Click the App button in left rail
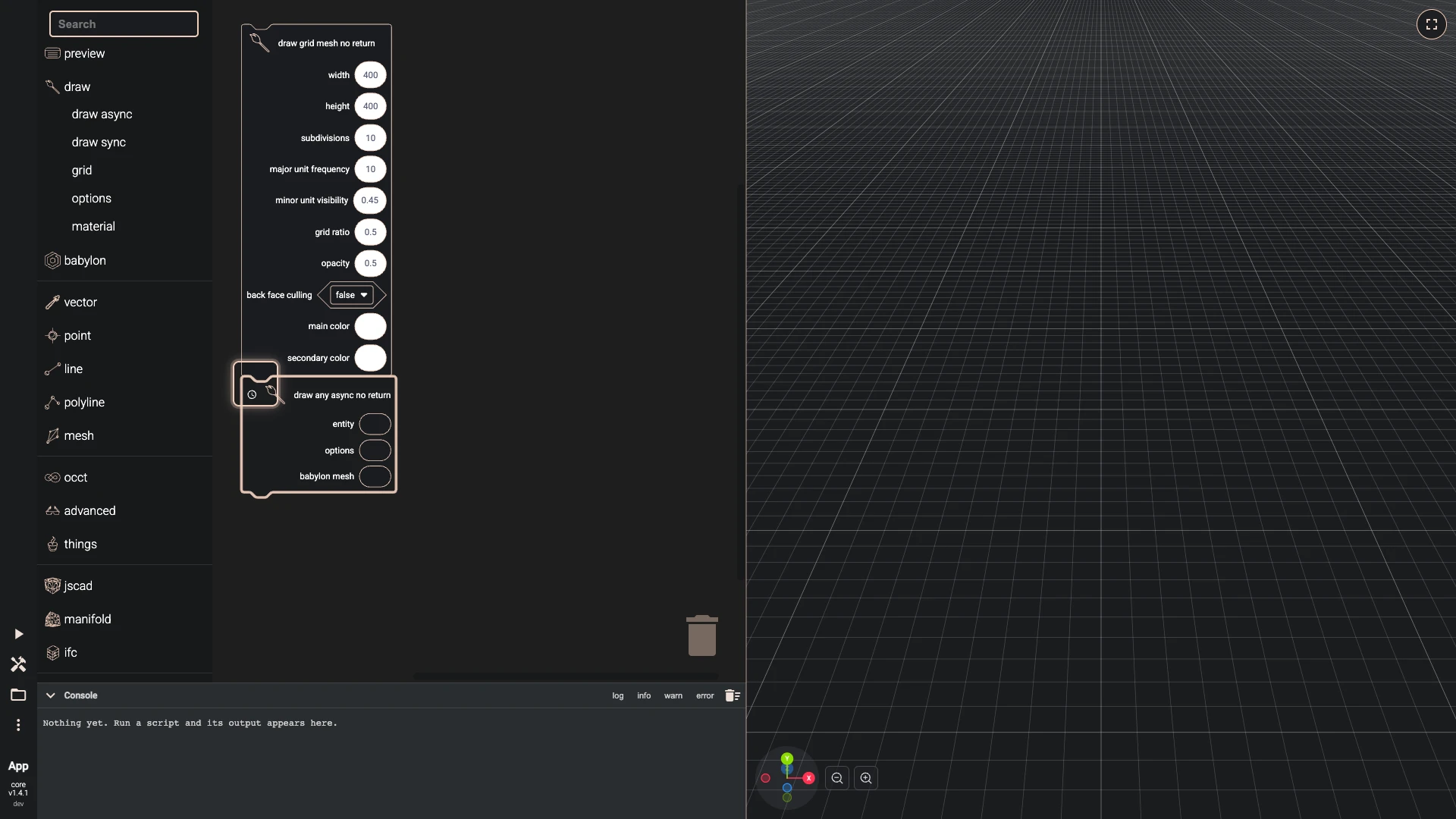 tap(18, 766)
